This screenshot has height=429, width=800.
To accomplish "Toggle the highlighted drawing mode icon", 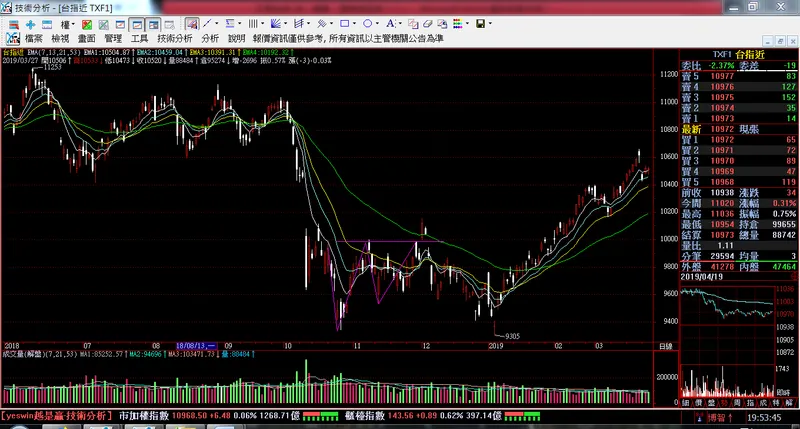I will [192, 24].
